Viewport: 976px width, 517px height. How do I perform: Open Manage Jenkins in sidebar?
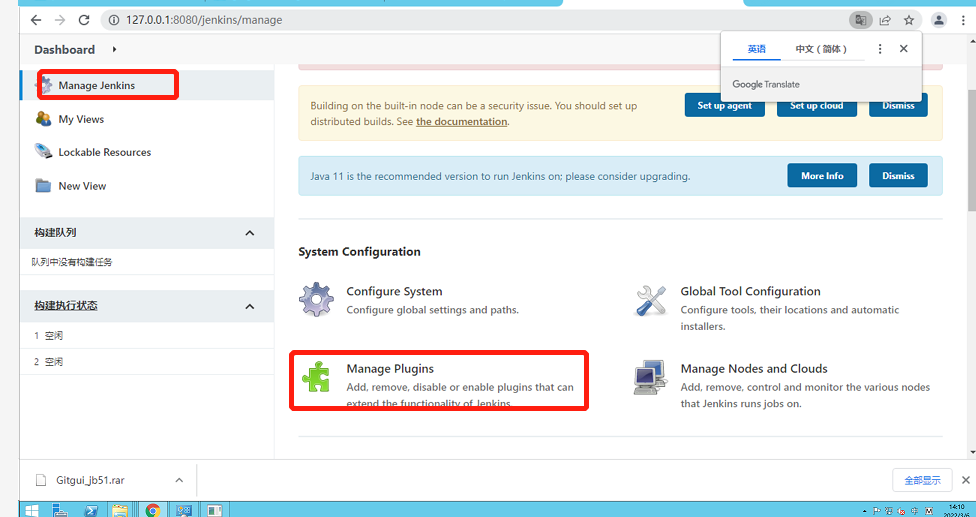click(x=96, y=85)
